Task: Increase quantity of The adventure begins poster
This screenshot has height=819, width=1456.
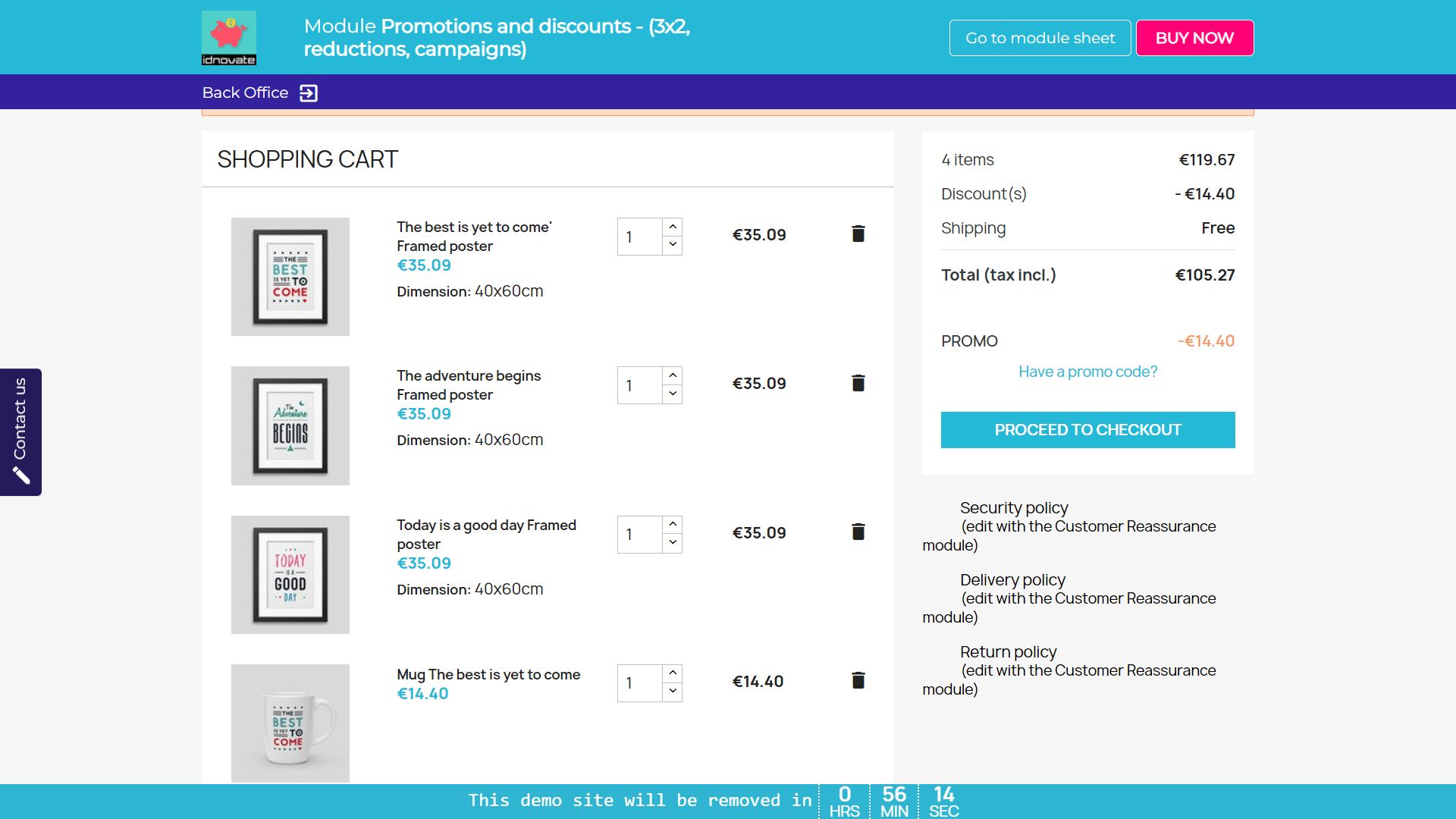Action: pos(673,375)
